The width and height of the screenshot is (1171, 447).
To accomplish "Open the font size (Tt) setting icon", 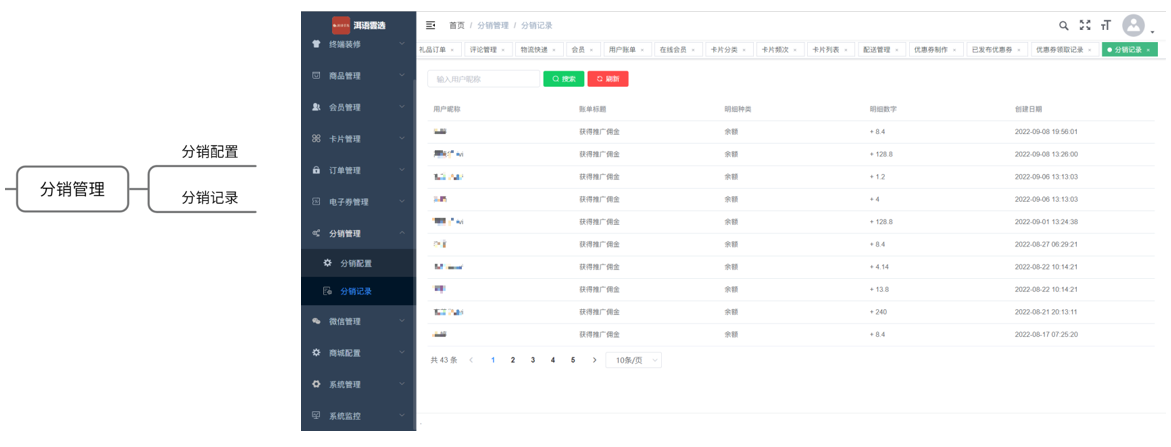I will click(x=1106, y=25).
